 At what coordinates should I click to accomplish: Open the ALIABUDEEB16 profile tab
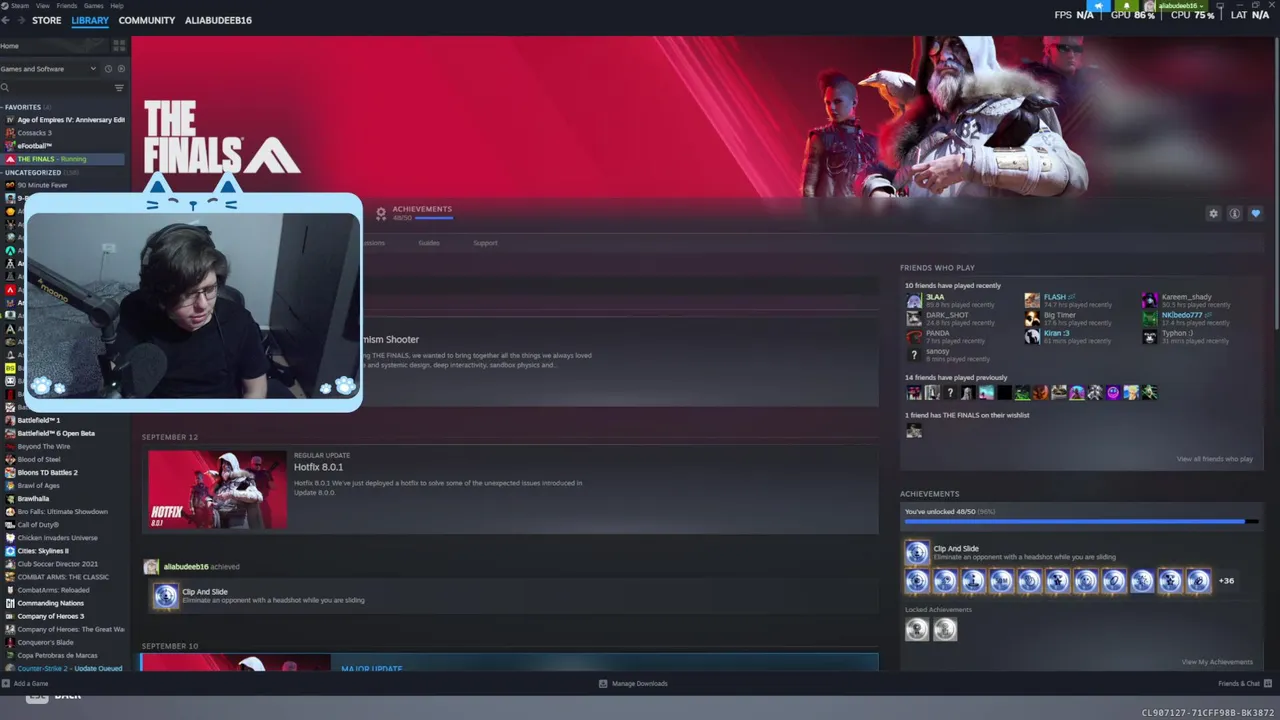[x=218, y=20]
